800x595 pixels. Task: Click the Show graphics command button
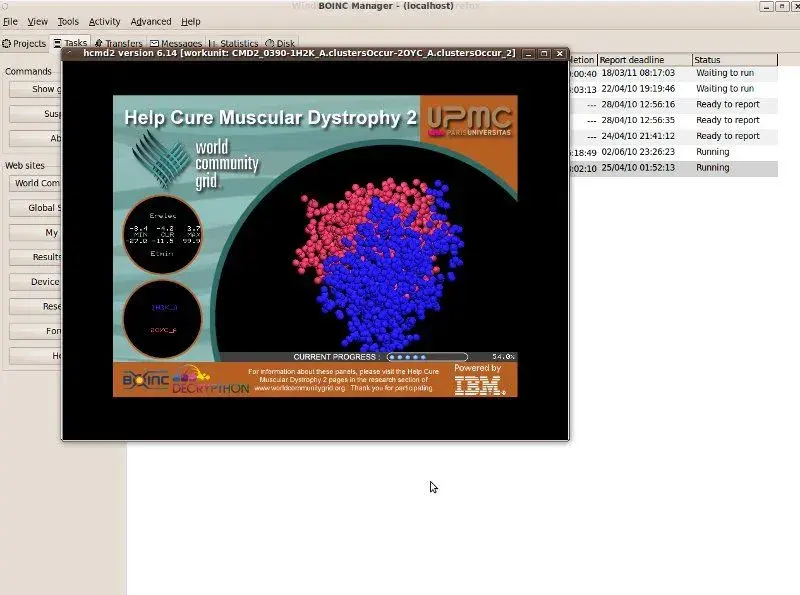coord(35,89)
